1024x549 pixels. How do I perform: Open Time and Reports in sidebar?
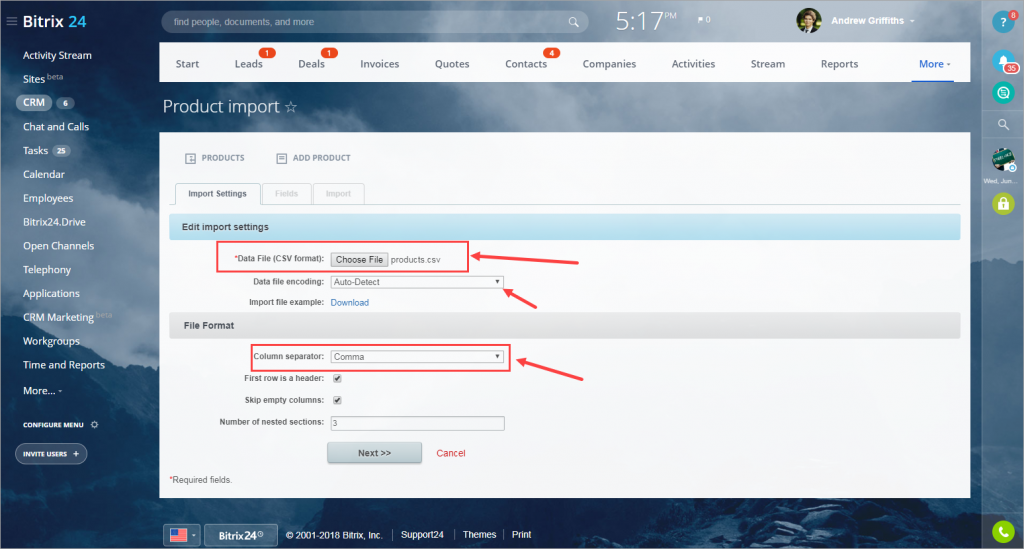[x=64, y=365]
